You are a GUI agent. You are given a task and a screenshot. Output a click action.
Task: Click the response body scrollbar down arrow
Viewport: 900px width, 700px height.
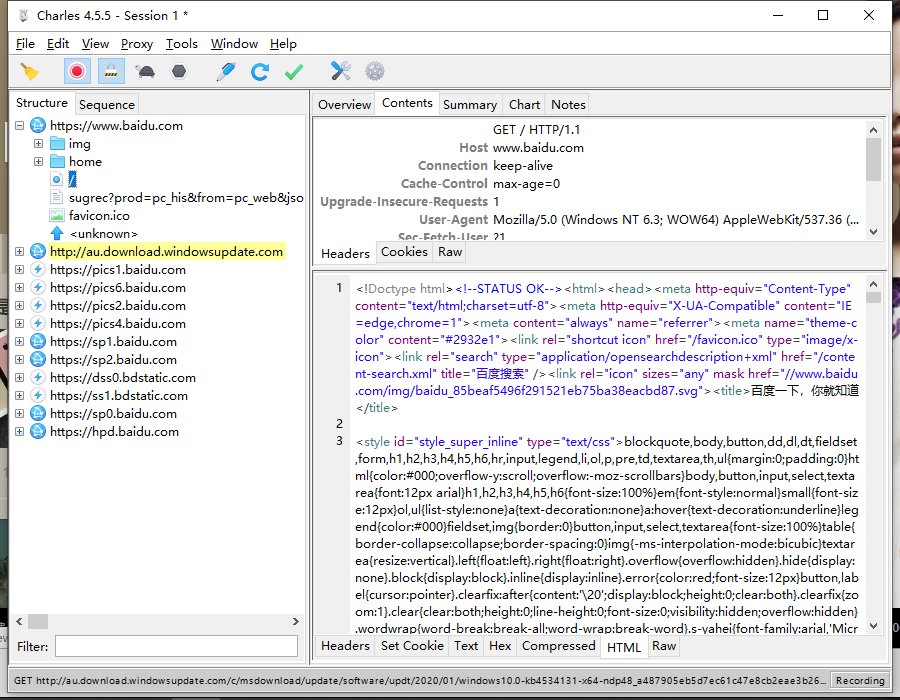873,626
